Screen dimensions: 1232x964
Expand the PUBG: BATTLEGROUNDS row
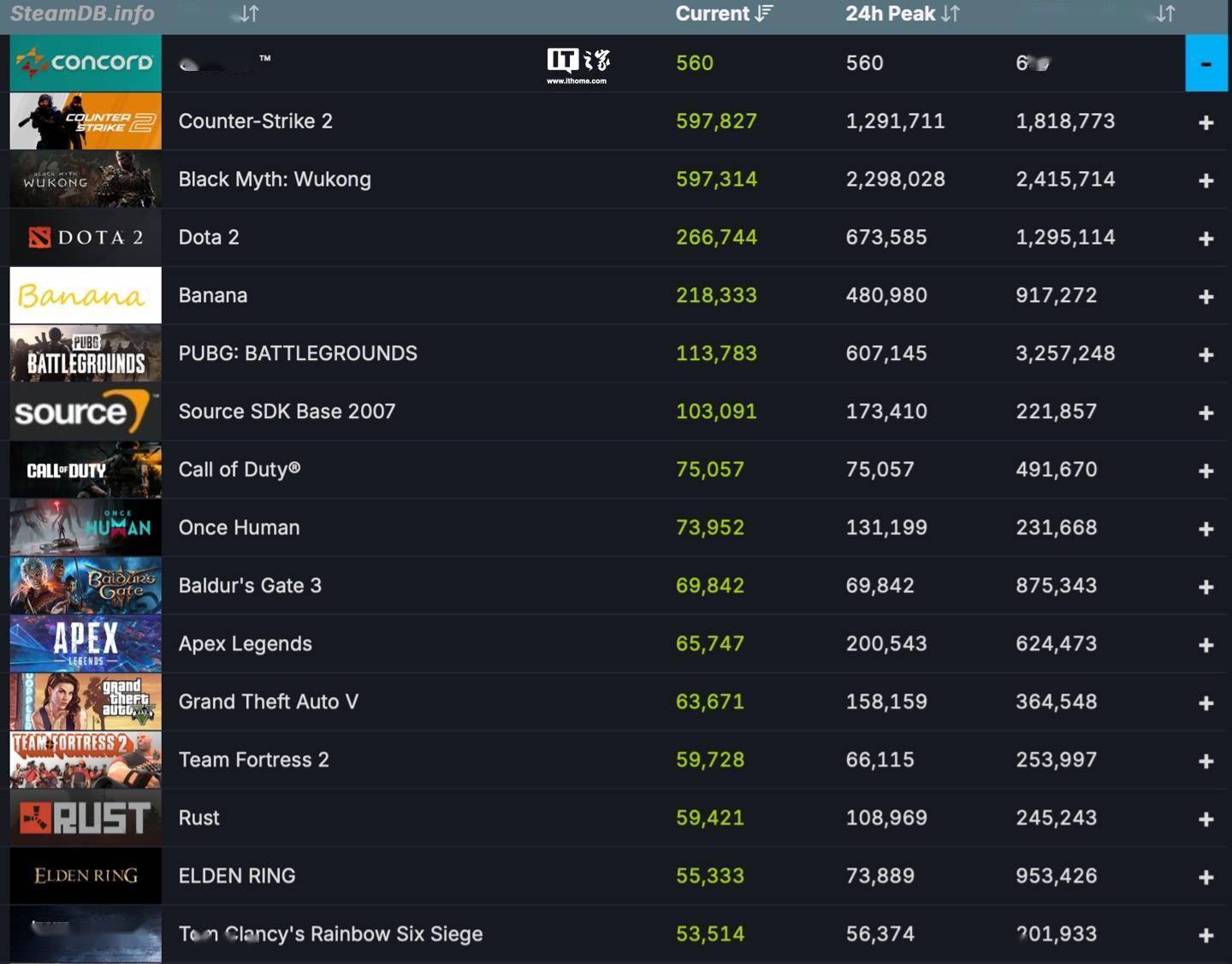(1206, 355)
